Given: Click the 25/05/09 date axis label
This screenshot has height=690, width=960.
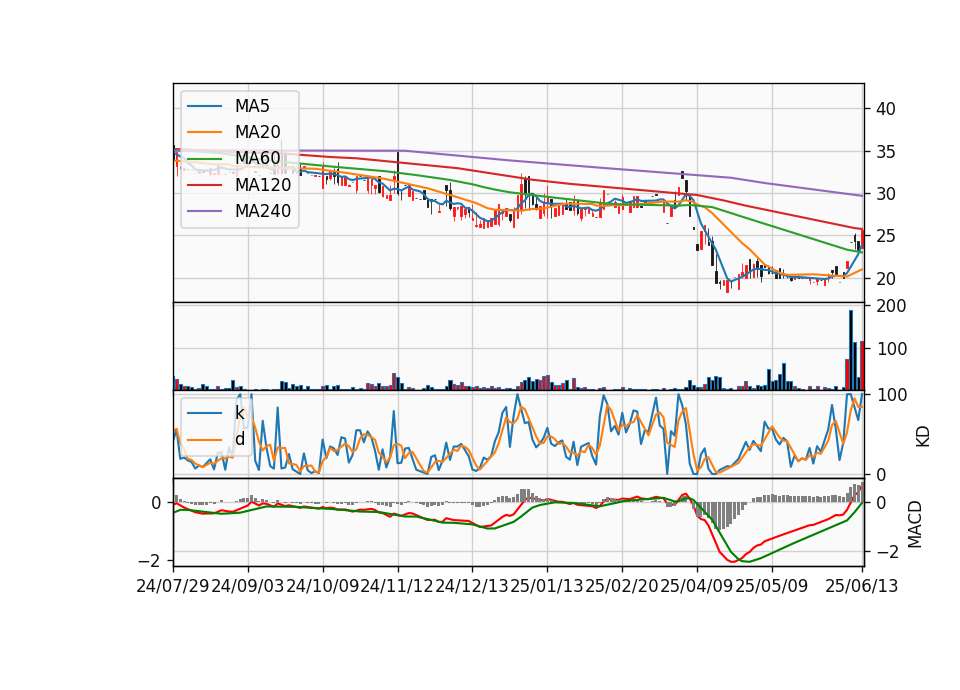Looking at the screenshot, I should [771, 586].
